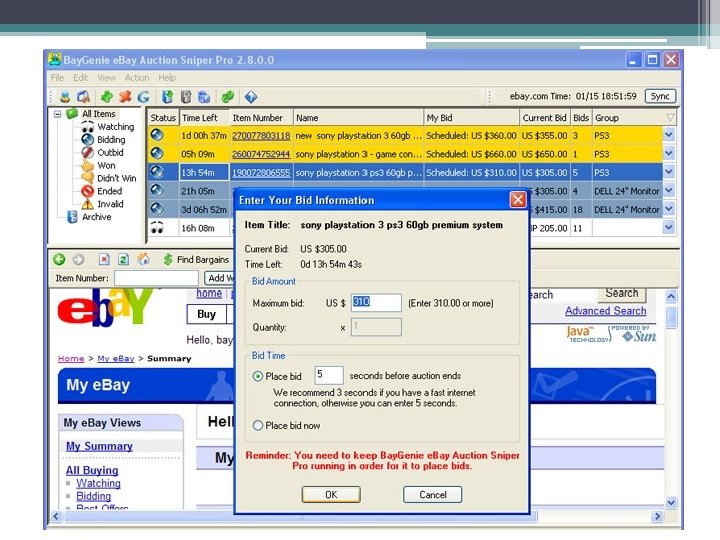
Task: Click the seconds before auction ends field
Action: (x=329, y=375)
